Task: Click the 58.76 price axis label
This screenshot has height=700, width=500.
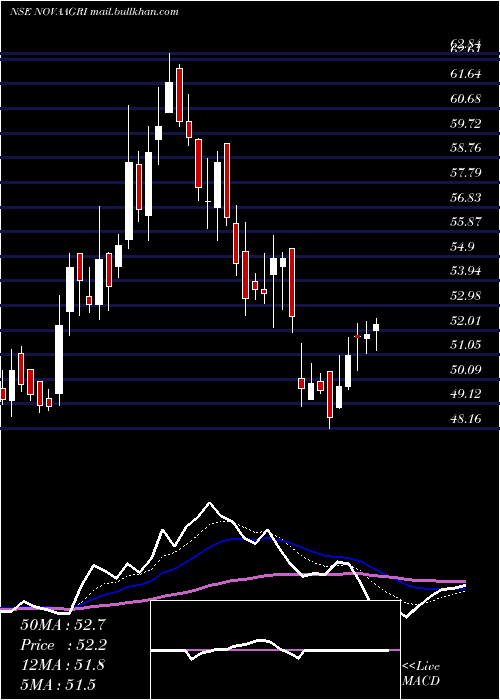Action: pos(466,148)
